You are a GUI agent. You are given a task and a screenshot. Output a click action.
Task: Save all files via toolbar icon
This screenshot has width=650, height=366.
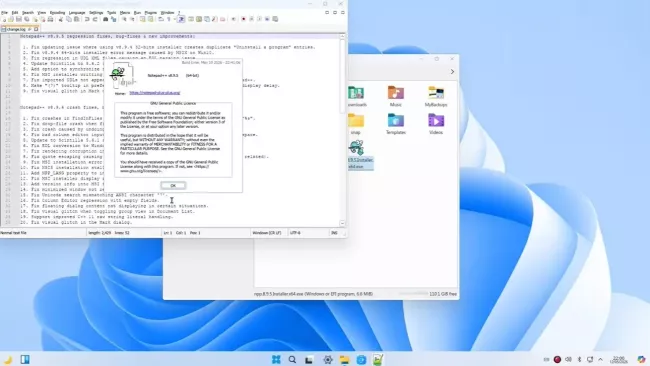pos(27,19)
